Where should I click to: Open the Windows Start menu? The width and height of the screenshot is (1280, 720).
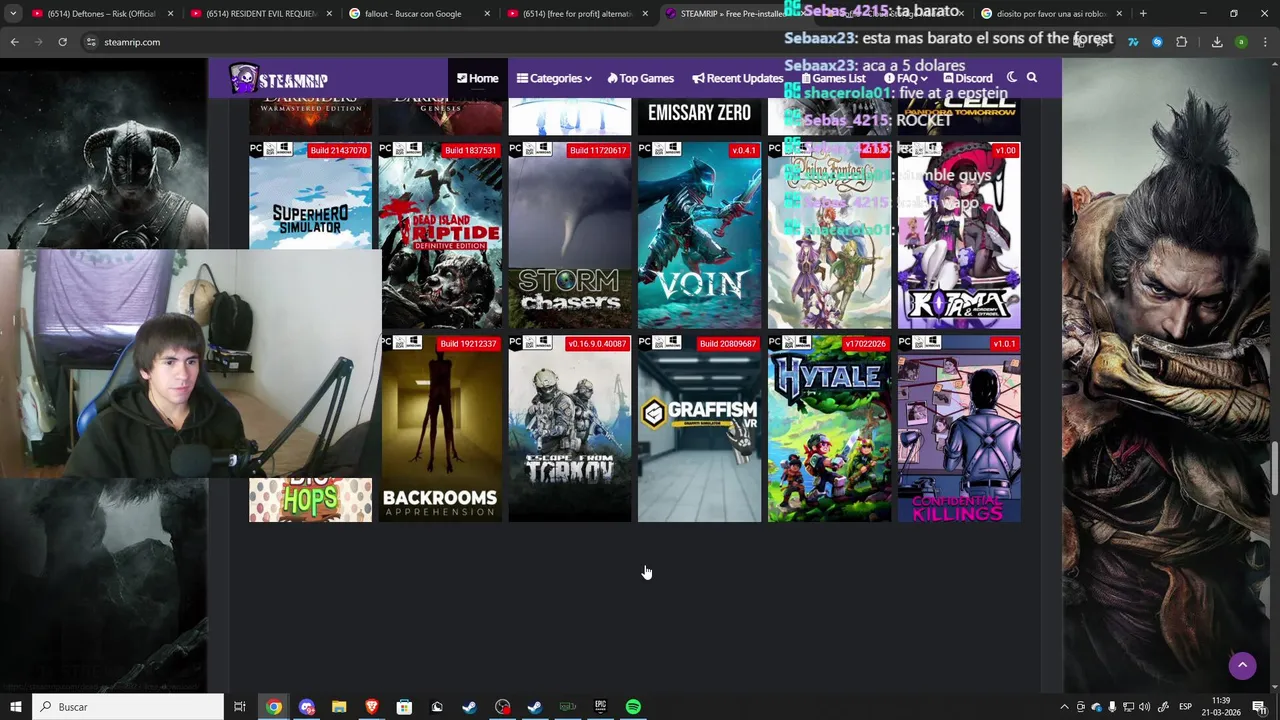point(16,707)
